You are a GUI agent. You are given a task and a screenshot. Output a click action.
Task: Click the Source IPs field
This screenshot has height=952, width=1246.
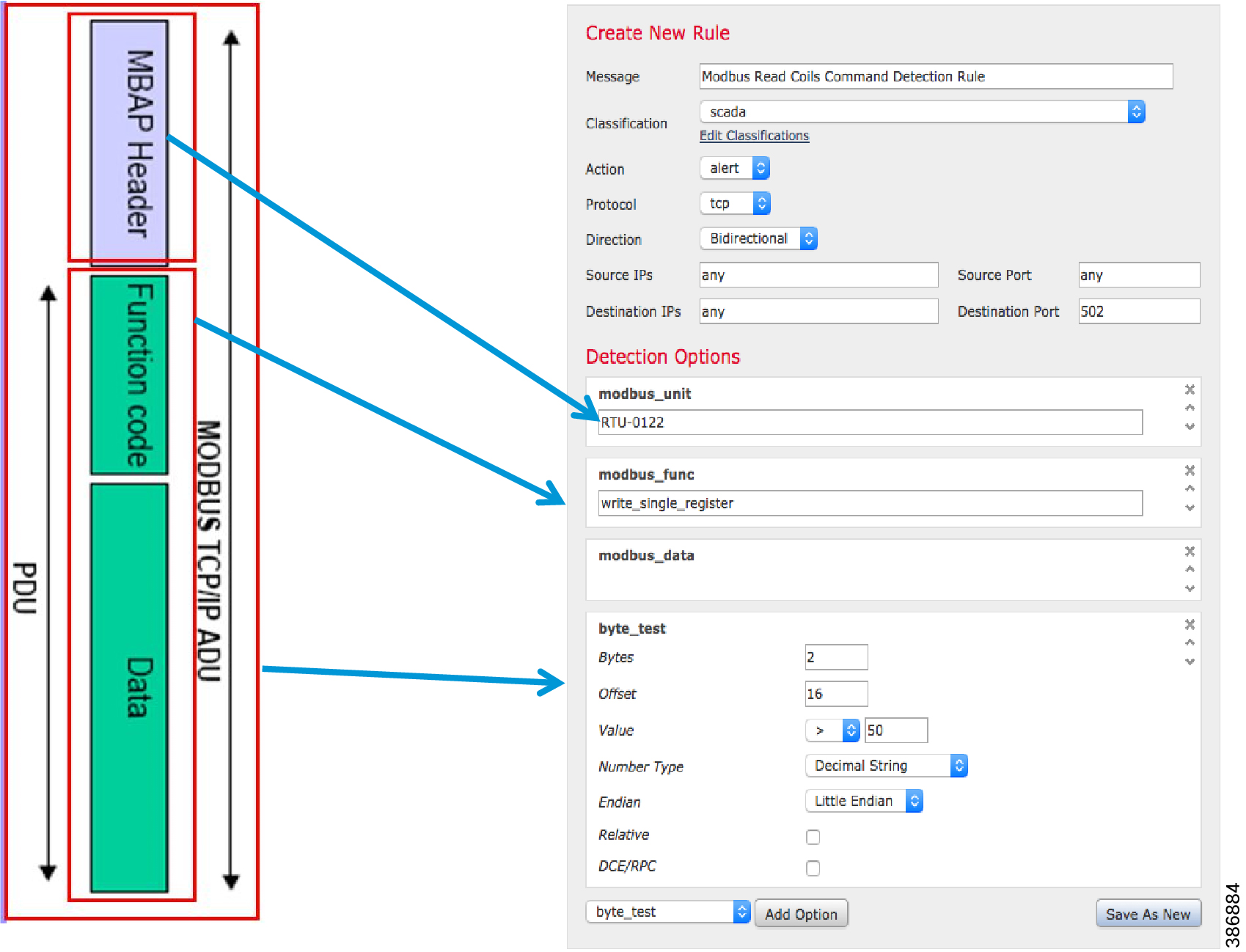pyautogui.click(x=818, y=275)
